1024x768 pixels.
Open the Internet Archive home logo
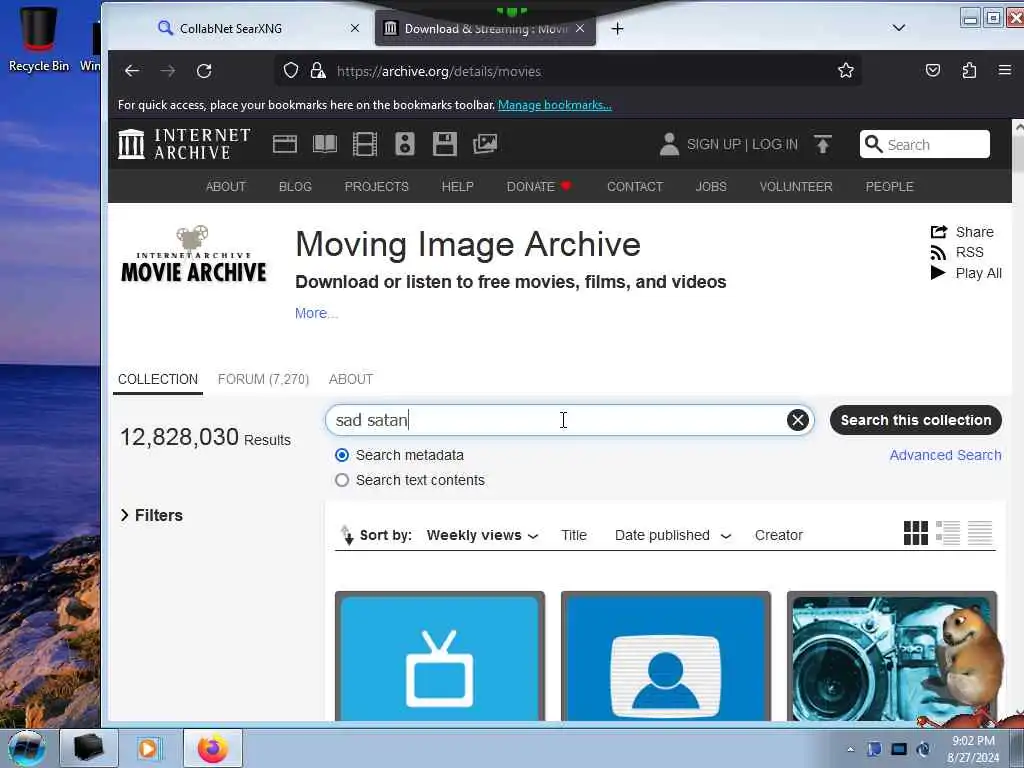(184, 144)
